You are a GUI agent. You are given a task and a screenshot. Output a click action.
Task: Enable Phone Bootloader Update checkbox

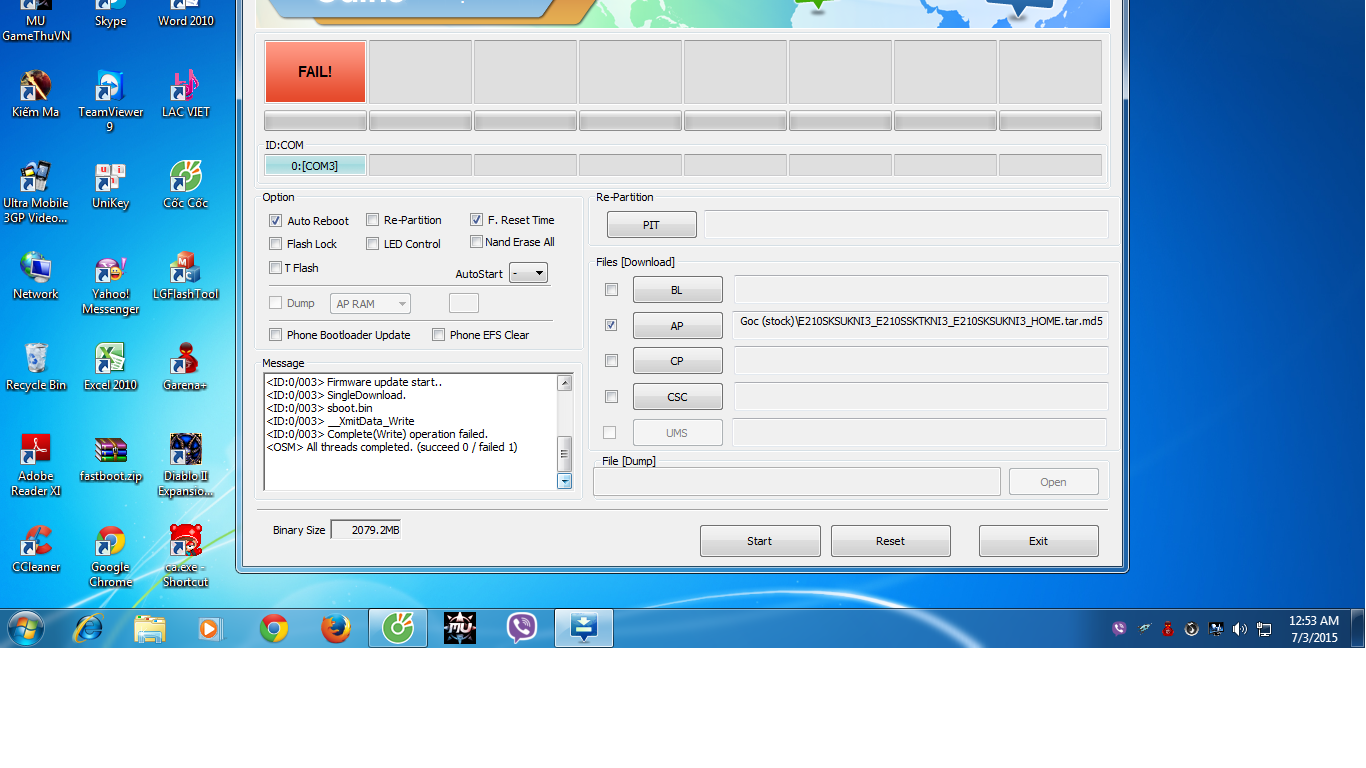coord(276,335)
